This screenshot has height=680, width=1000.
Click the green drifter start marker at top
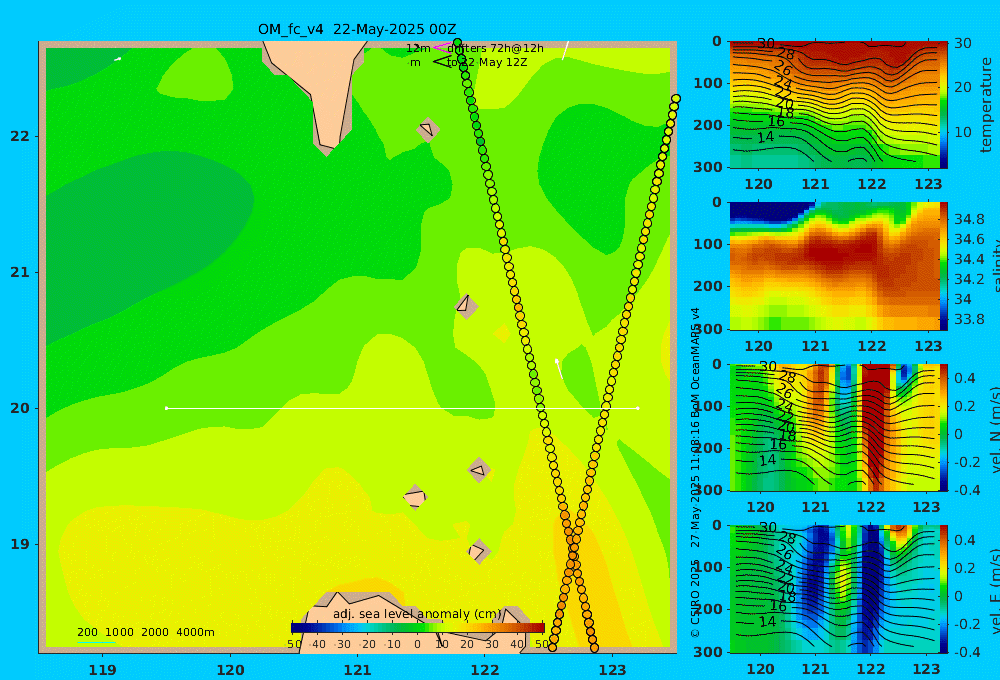click(x=457, y=43)
